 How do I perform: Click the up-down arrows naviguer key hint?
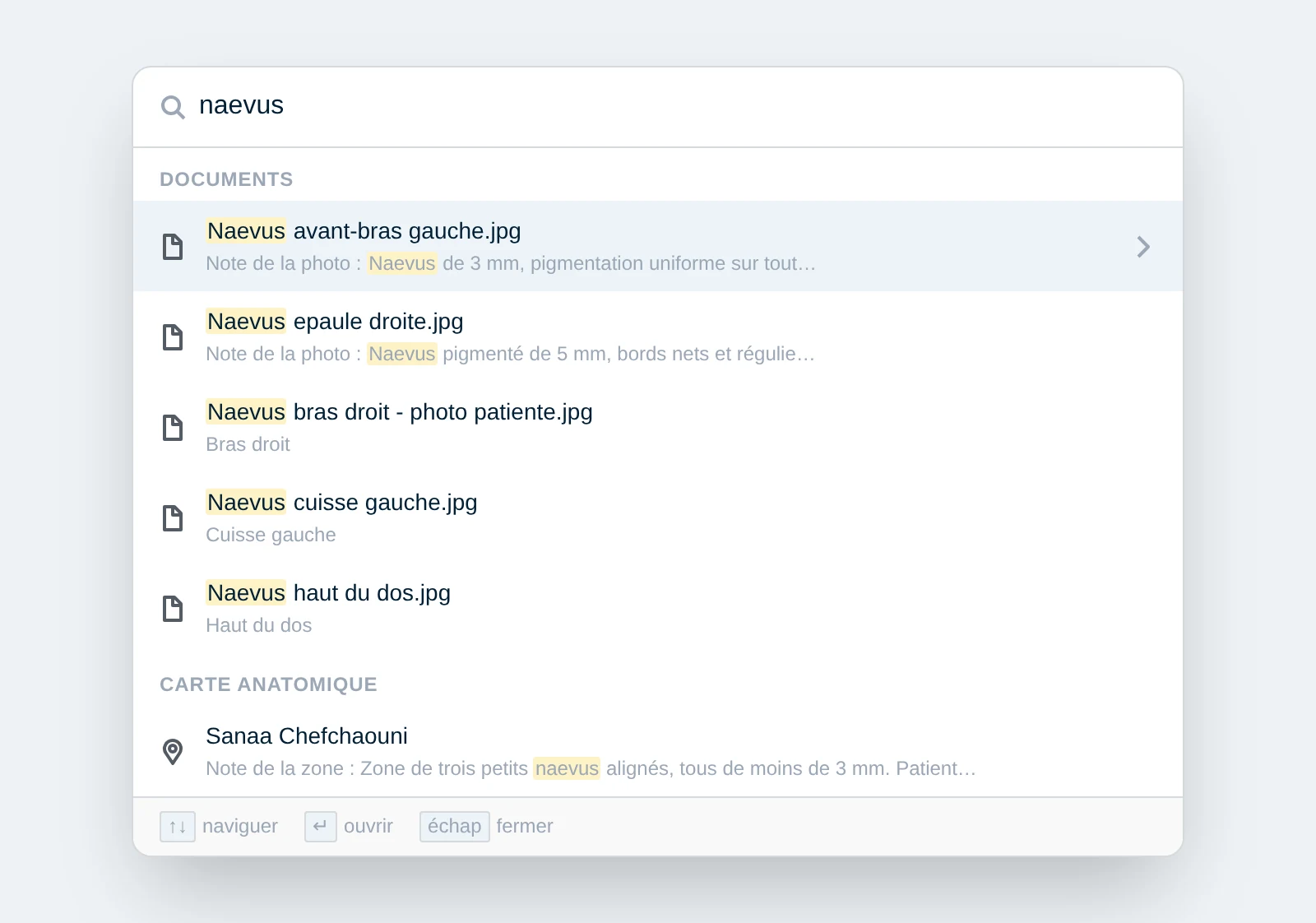coord(178,827)
